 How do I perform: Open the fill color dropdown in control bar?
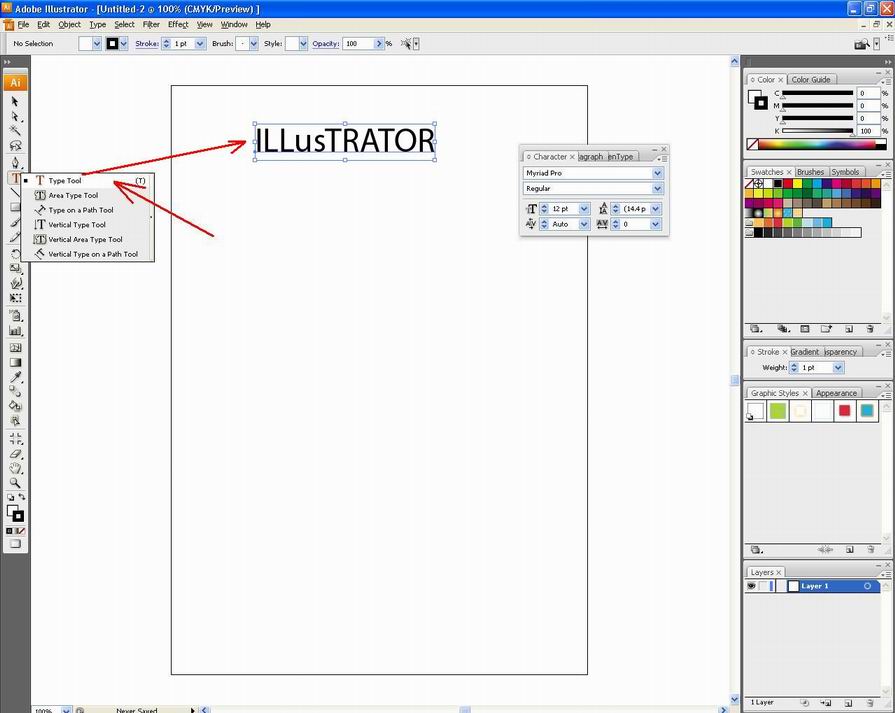96,43
